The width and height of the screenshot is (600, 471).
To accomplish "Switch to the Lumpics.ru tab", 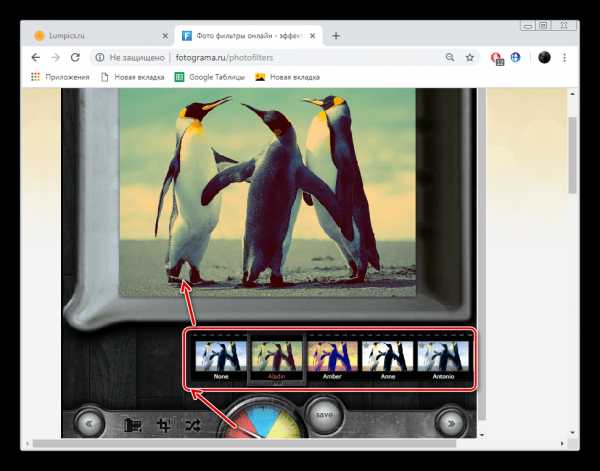I will click(101, 36).
